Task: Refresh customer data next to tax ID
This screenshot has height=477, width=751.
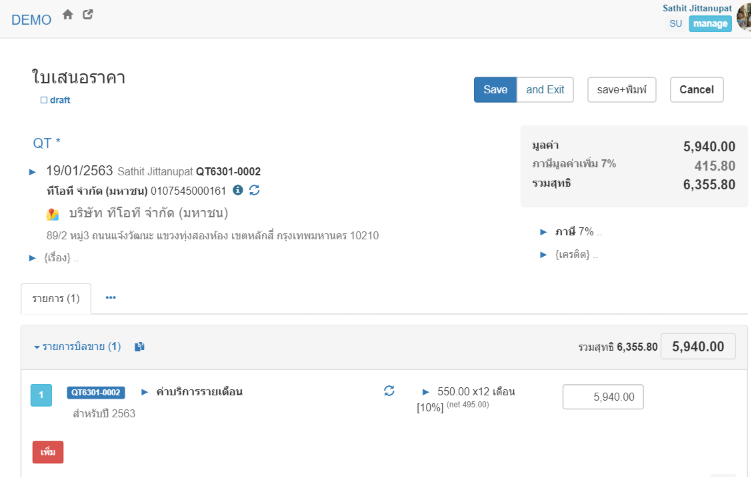Action: (254, 190)
